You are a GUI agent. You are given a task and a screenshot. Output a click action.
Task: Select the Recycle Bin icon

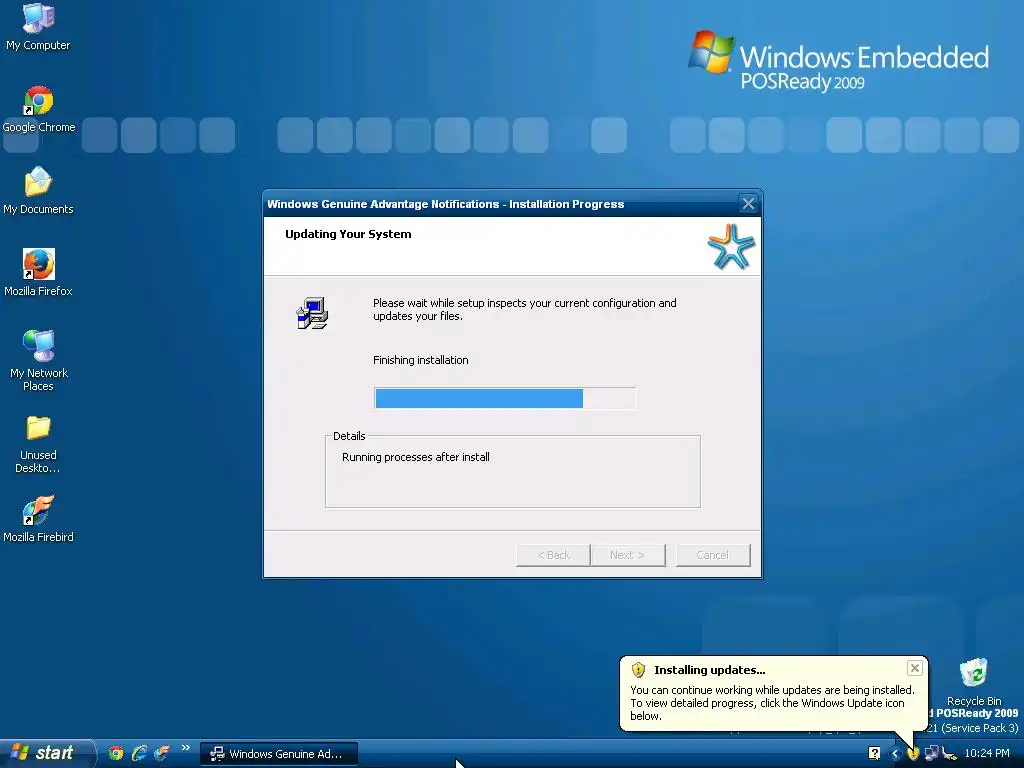pos(974,682)
